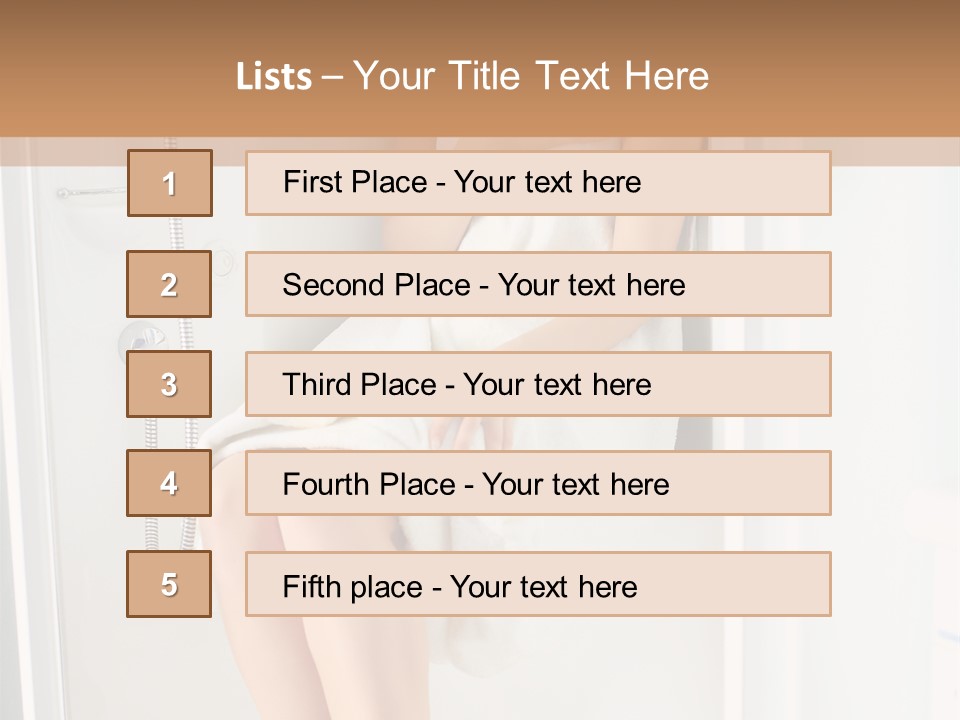960x720 pixels.
Task: Click 'Second Place - Your text here' text
Action: coord(484,285)
